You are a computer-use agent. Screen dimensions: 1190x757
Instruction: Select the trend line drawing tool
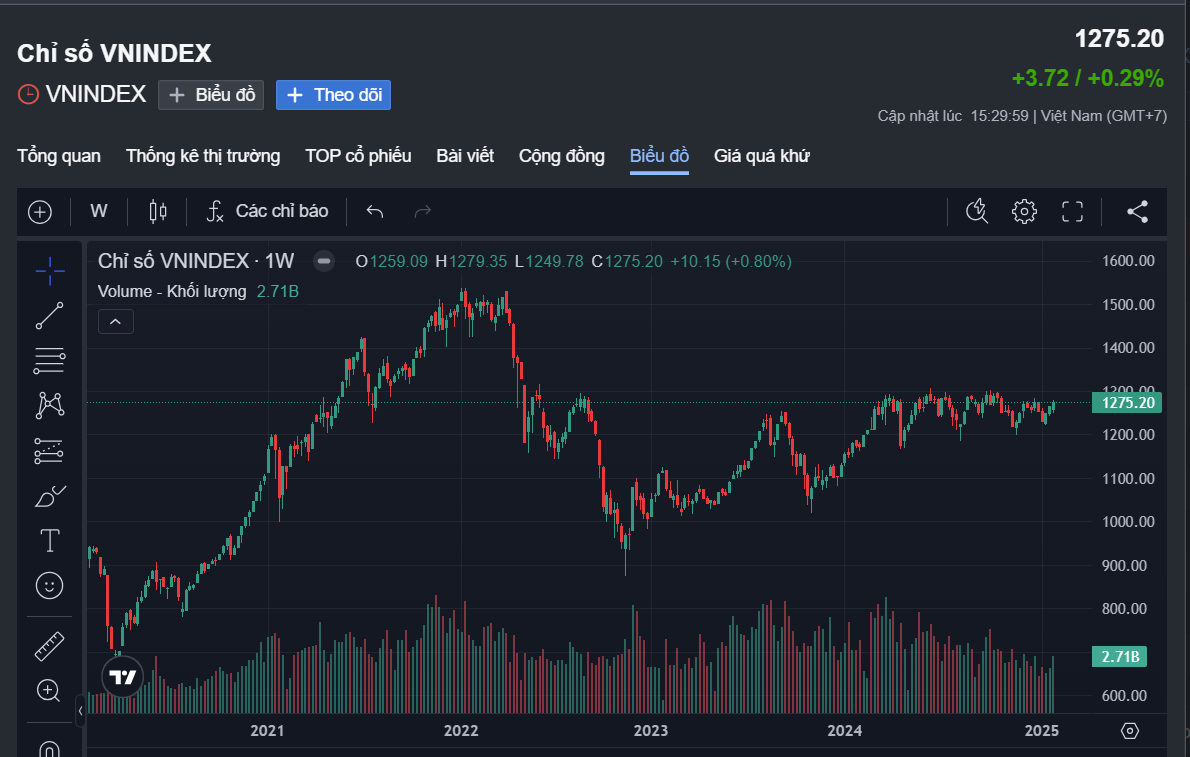click(49, 315)
